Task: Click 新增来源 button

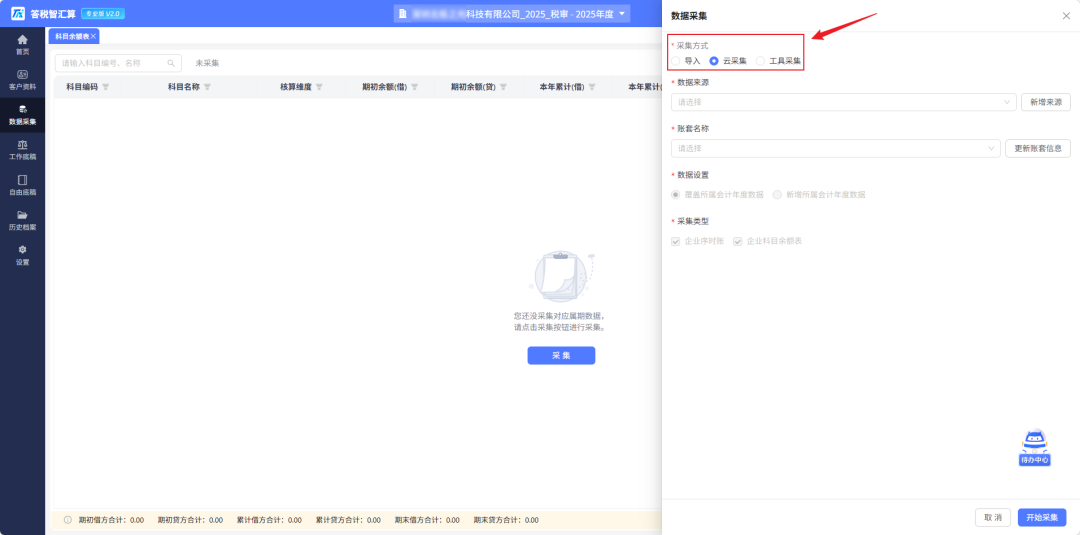Action: tap(1046, 102)
